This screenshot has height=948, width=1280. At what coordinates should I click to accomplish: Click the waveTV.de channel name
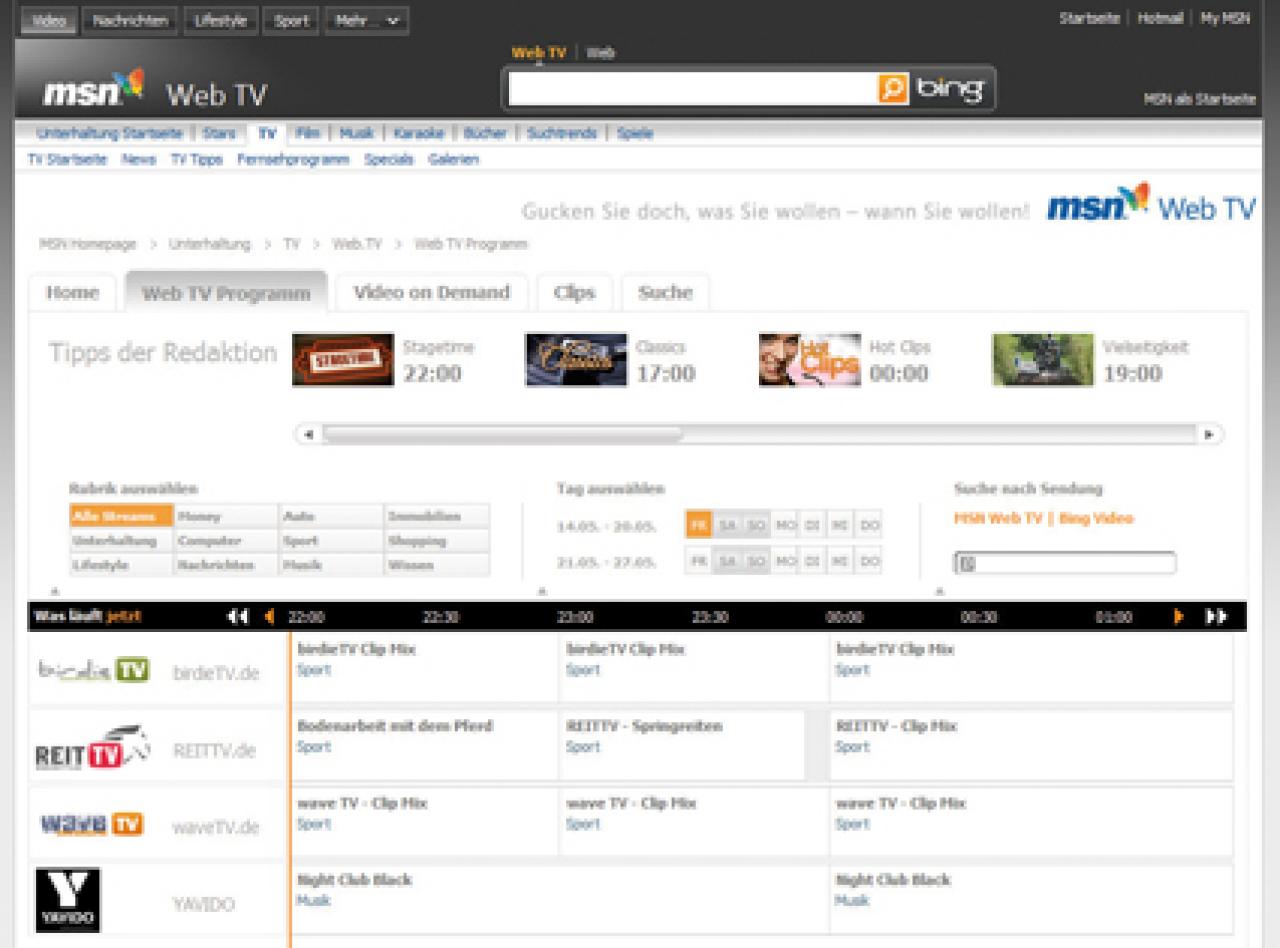[x=215, y=827]
